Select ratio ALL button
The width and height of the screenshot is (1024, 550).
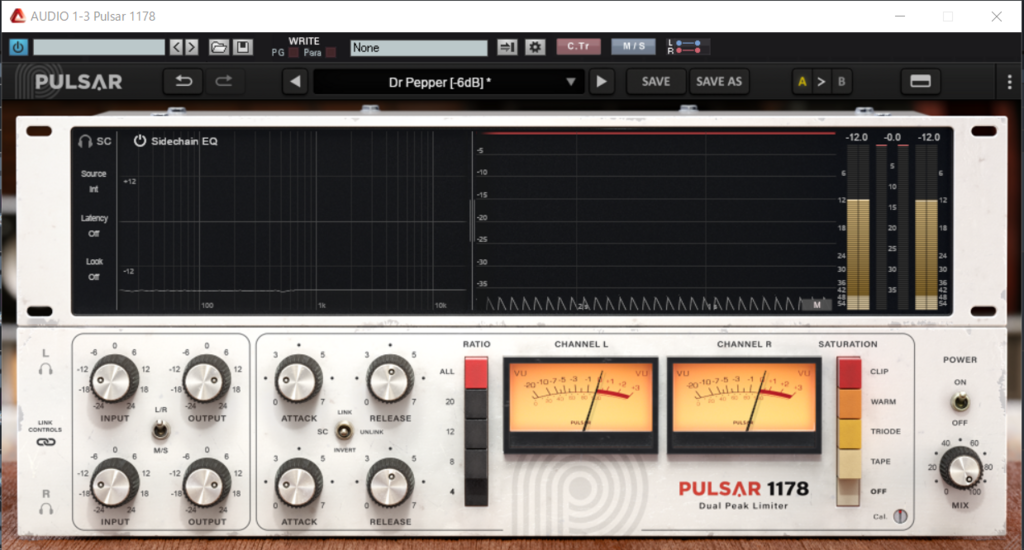coord(476,373)
